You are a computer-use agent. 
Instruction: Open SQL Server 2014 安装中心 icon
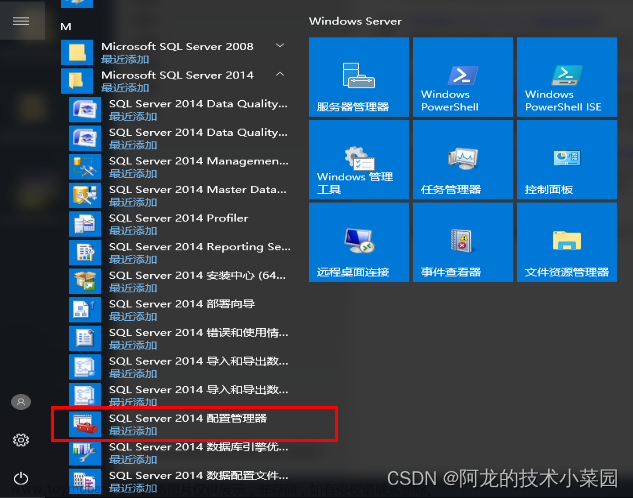pyautogui.click(x=85, y=281)
